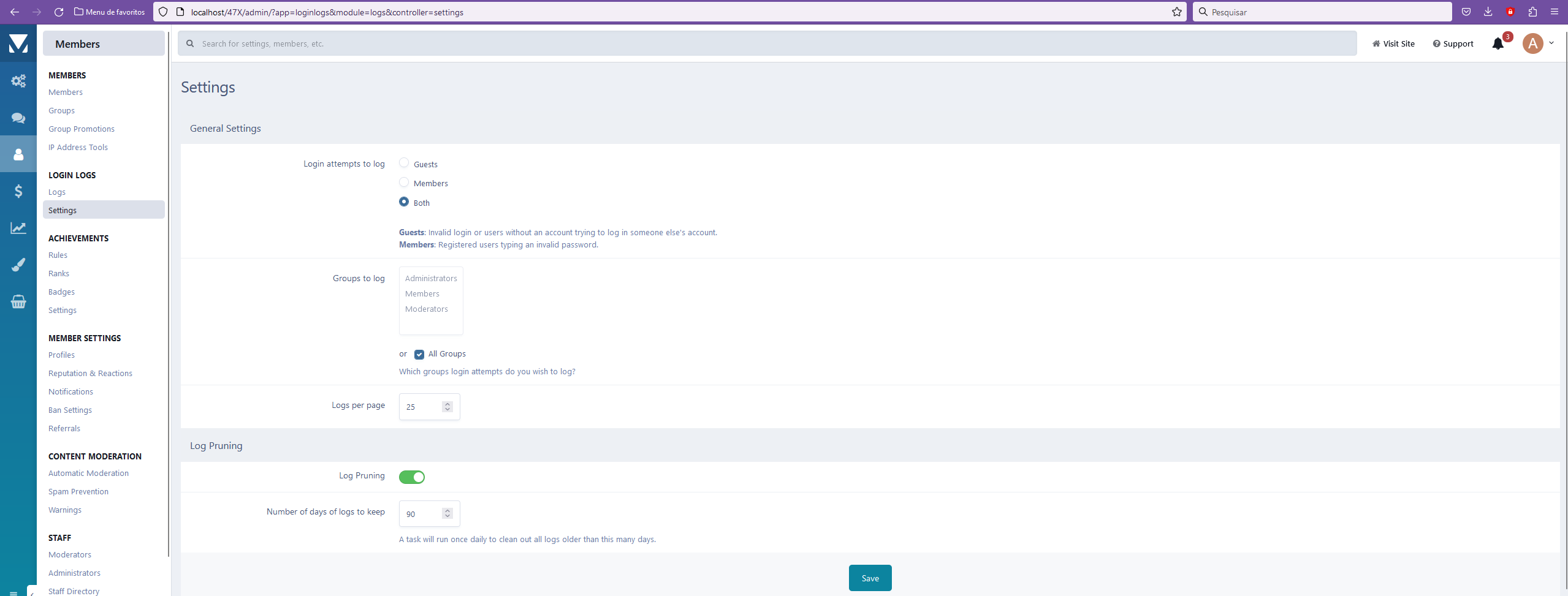Open the Firefox application menu
This screenshot has width=1568, height=596.
[1555, 12]
